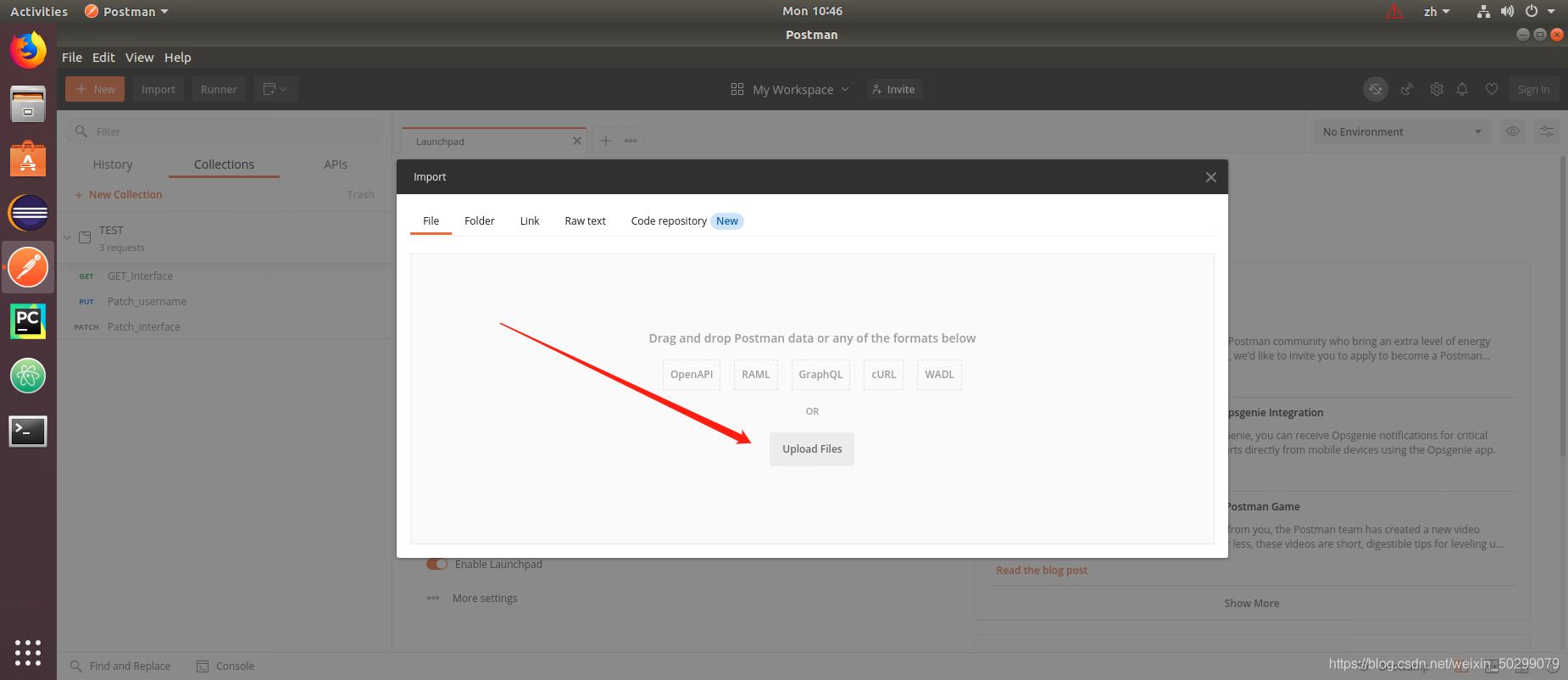This screenshot has height=680, width=1568.
Task: Open Firefox from the Ubuntu dock
Action: [x=28, y=50]
